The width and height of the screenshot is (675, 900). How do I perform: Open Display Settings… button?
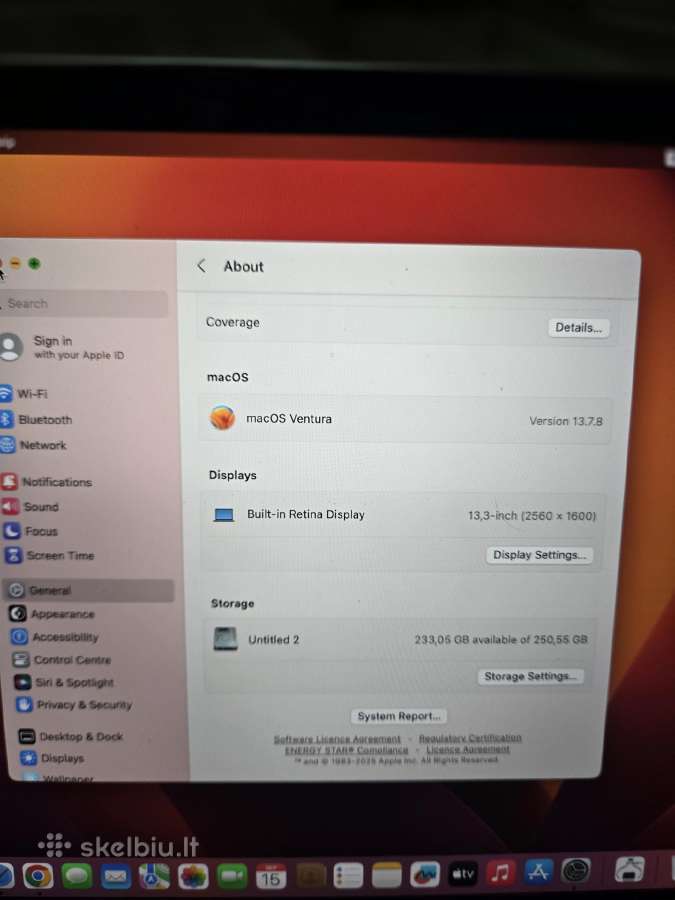539,555
